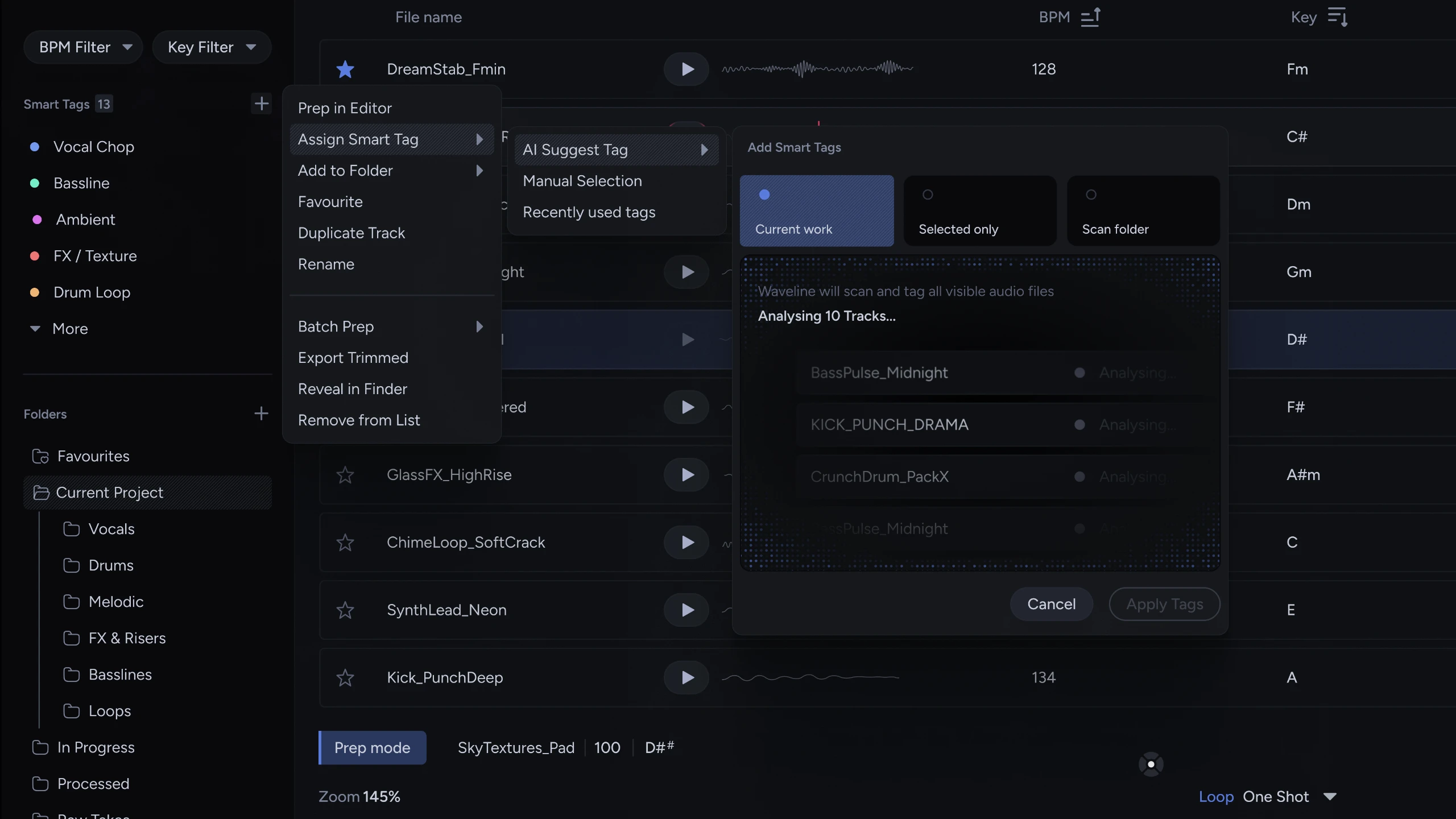Choose Recently used tags

[x=589, y=212]
